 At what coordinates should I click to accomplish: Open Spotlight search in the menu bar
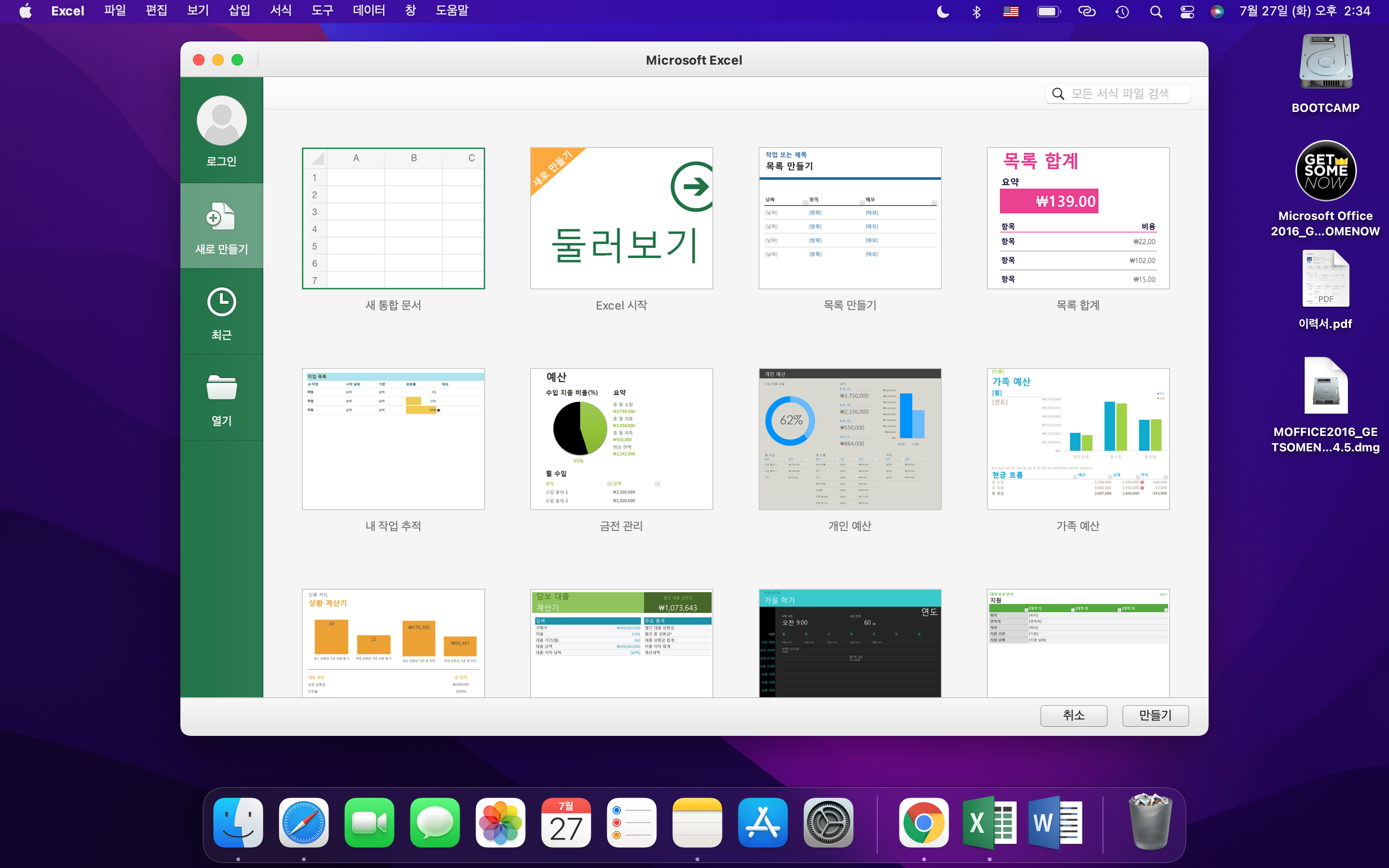(x=1156, y=12)
